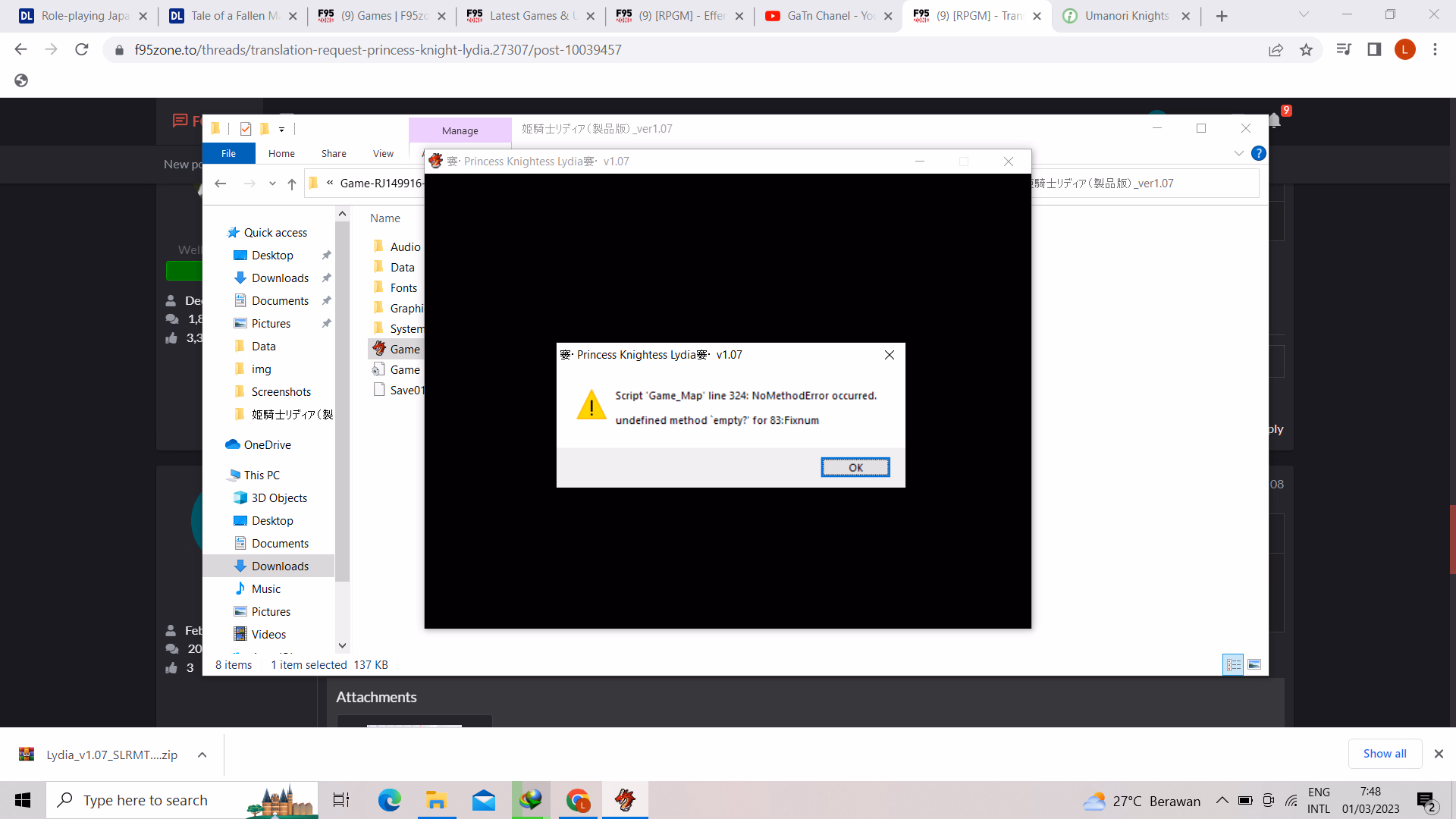The image size is (1456, 819).
Task: Click the Mail app taskbar icon
Action: click(x=483, y=800)
